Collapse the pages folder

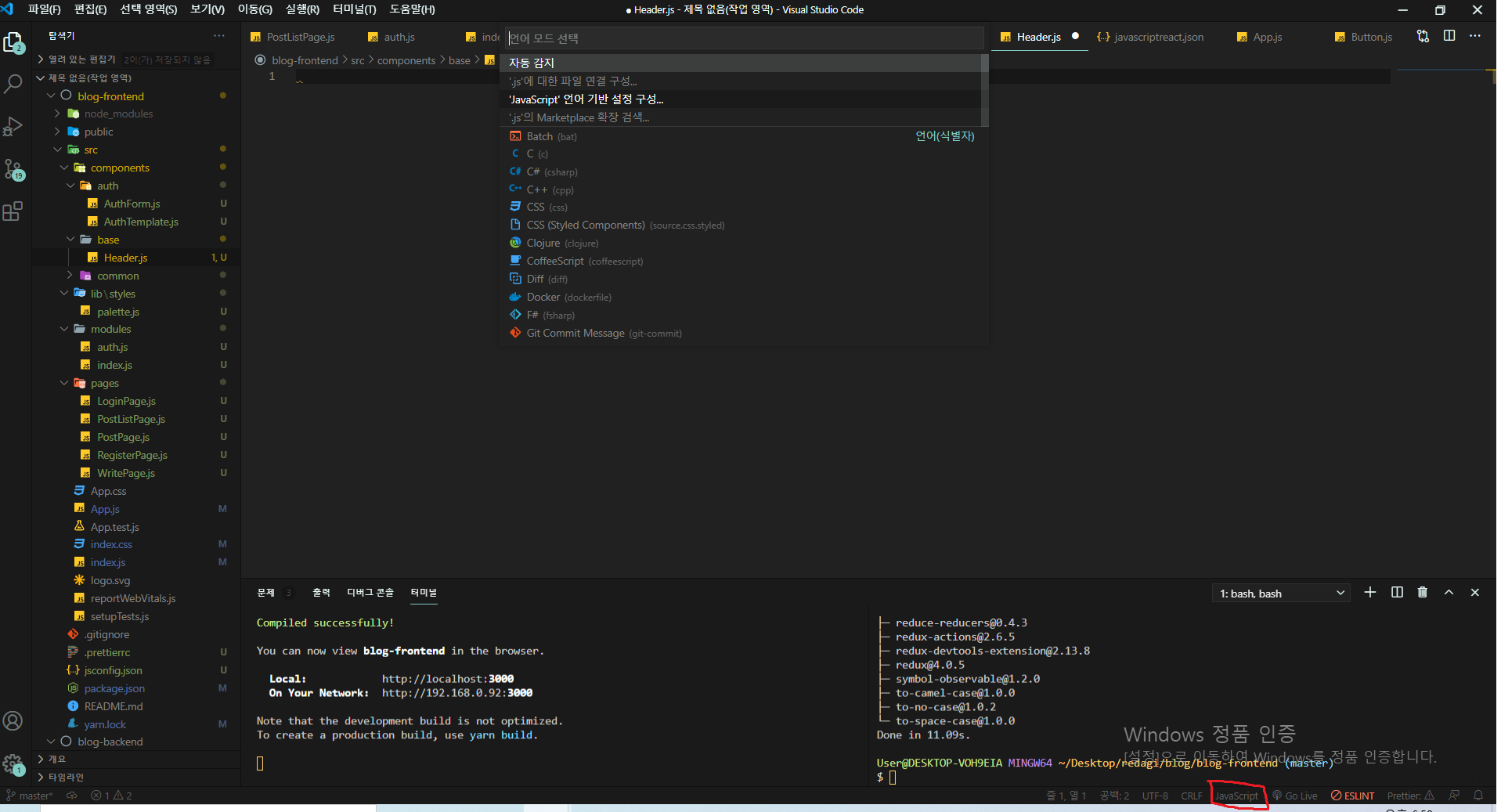pyautogui.click(x=64, y=383)
